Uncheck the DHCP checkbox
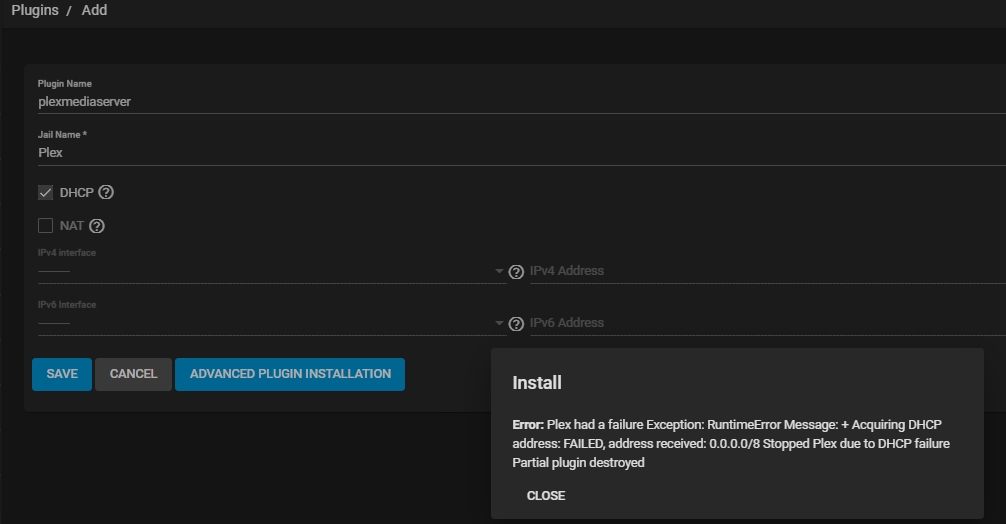The image size is (1006, 524). click(x=45, y=192)
